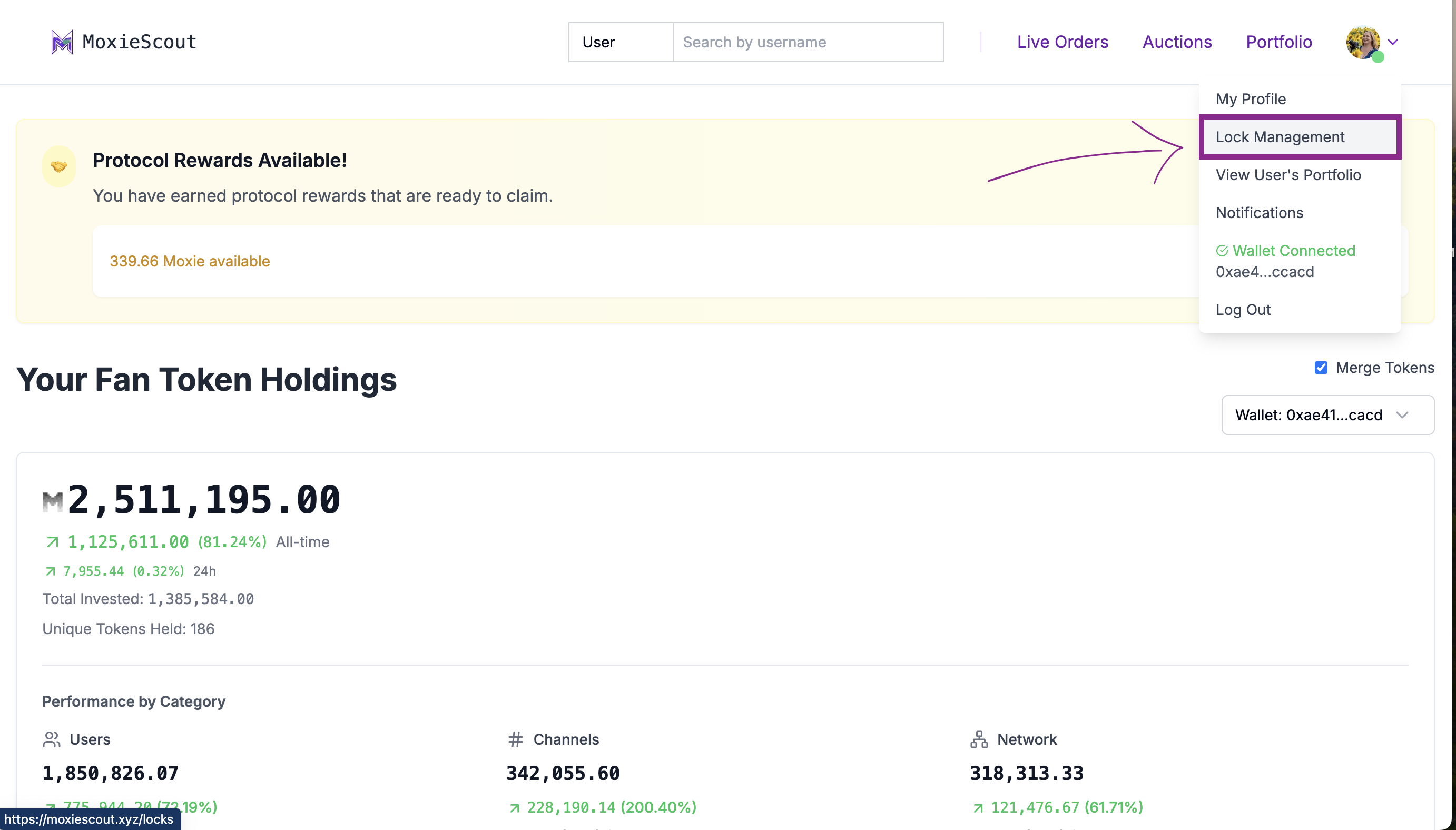1456x830 pixels.
Task: Collapse the account menu chevron
Action: coord(1393,42)
